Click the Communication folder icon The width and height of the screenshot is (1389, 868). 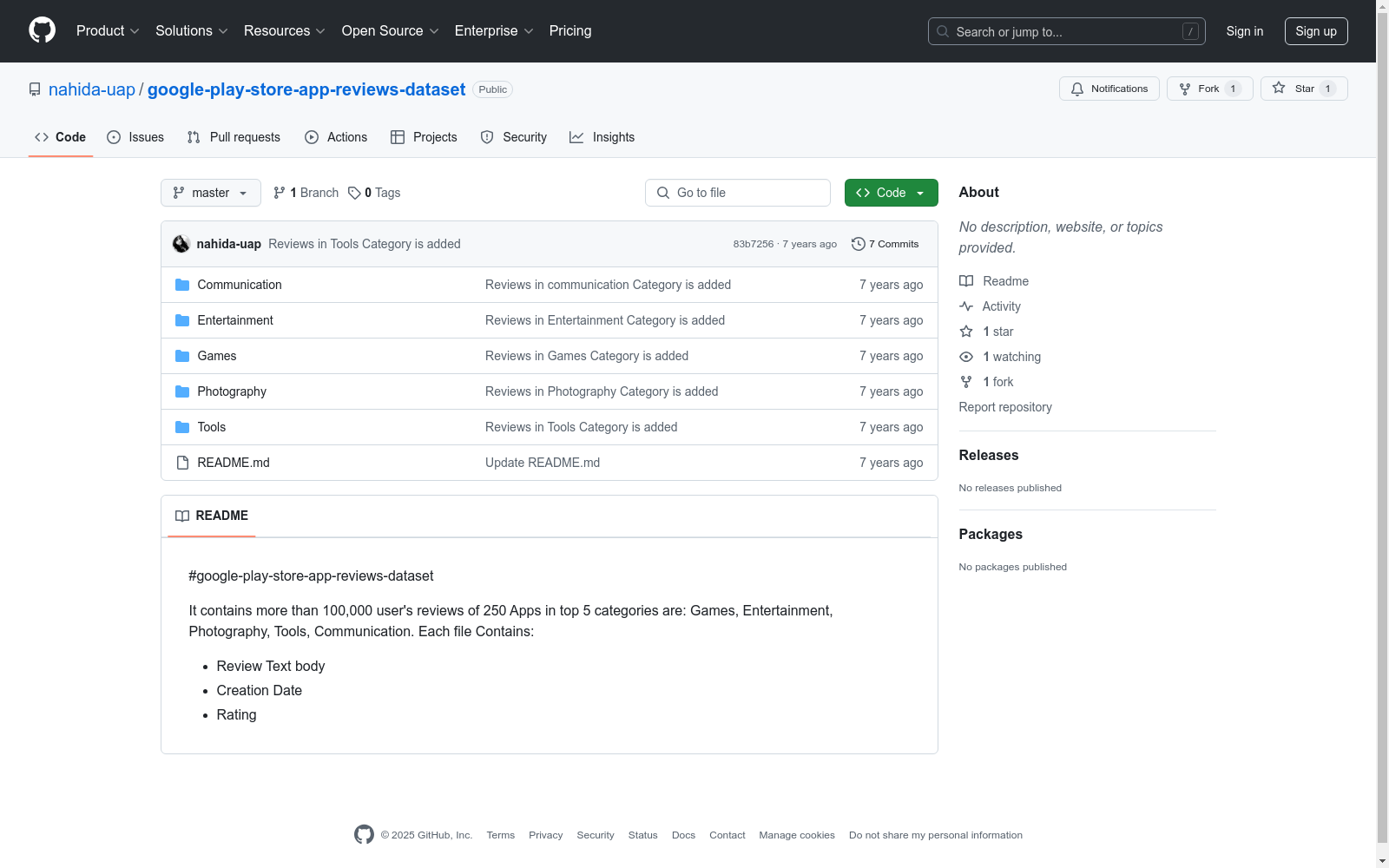(182, 285)
